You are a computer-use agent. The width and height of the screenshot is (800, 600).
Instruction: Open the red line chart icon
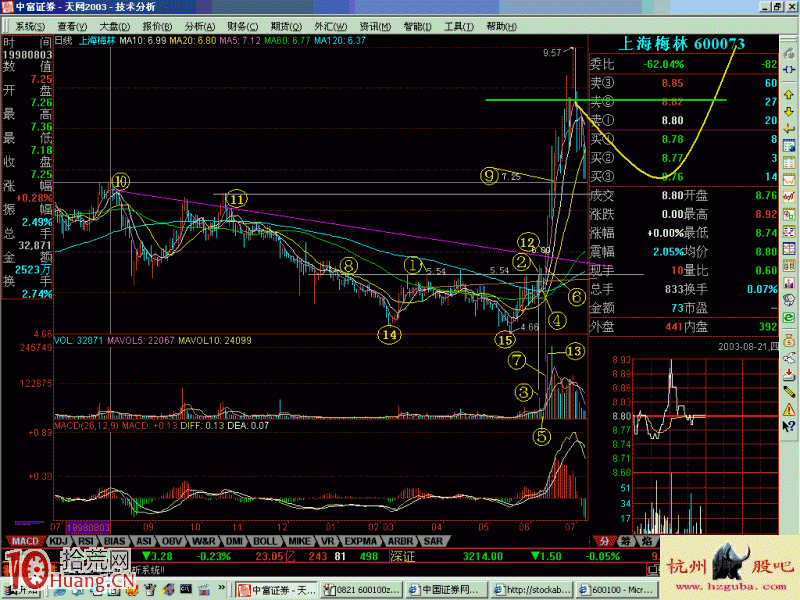click(x=789, y=180)
